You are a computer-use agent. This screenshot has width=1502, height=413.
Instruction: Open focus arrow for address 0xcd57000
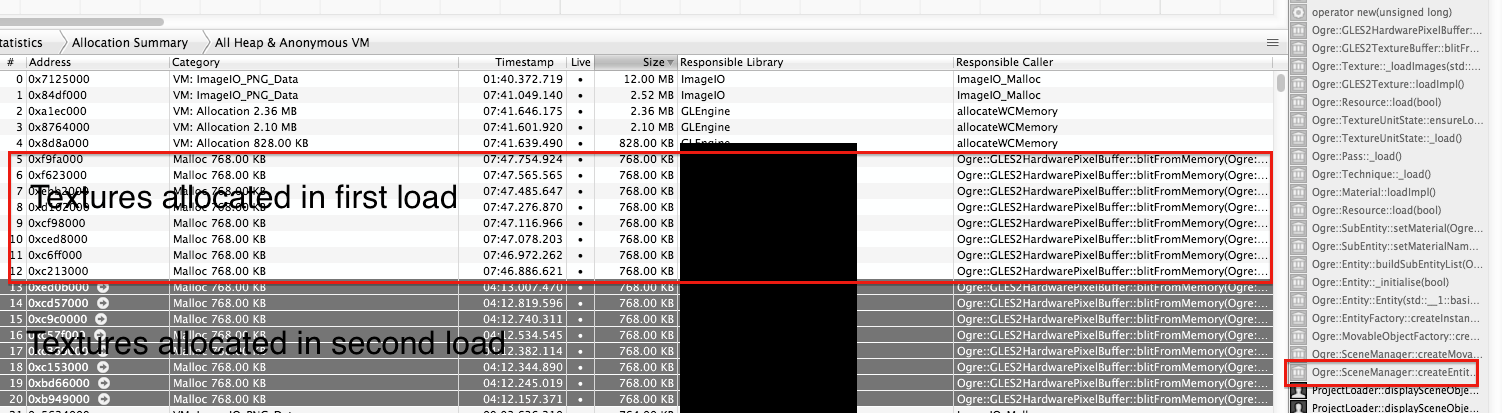point(103,302)
